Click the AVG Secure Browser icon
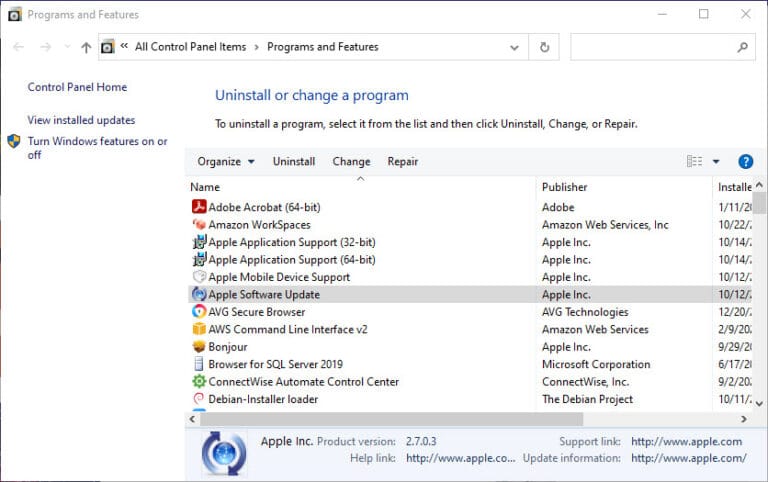 (x=199, y=312)
